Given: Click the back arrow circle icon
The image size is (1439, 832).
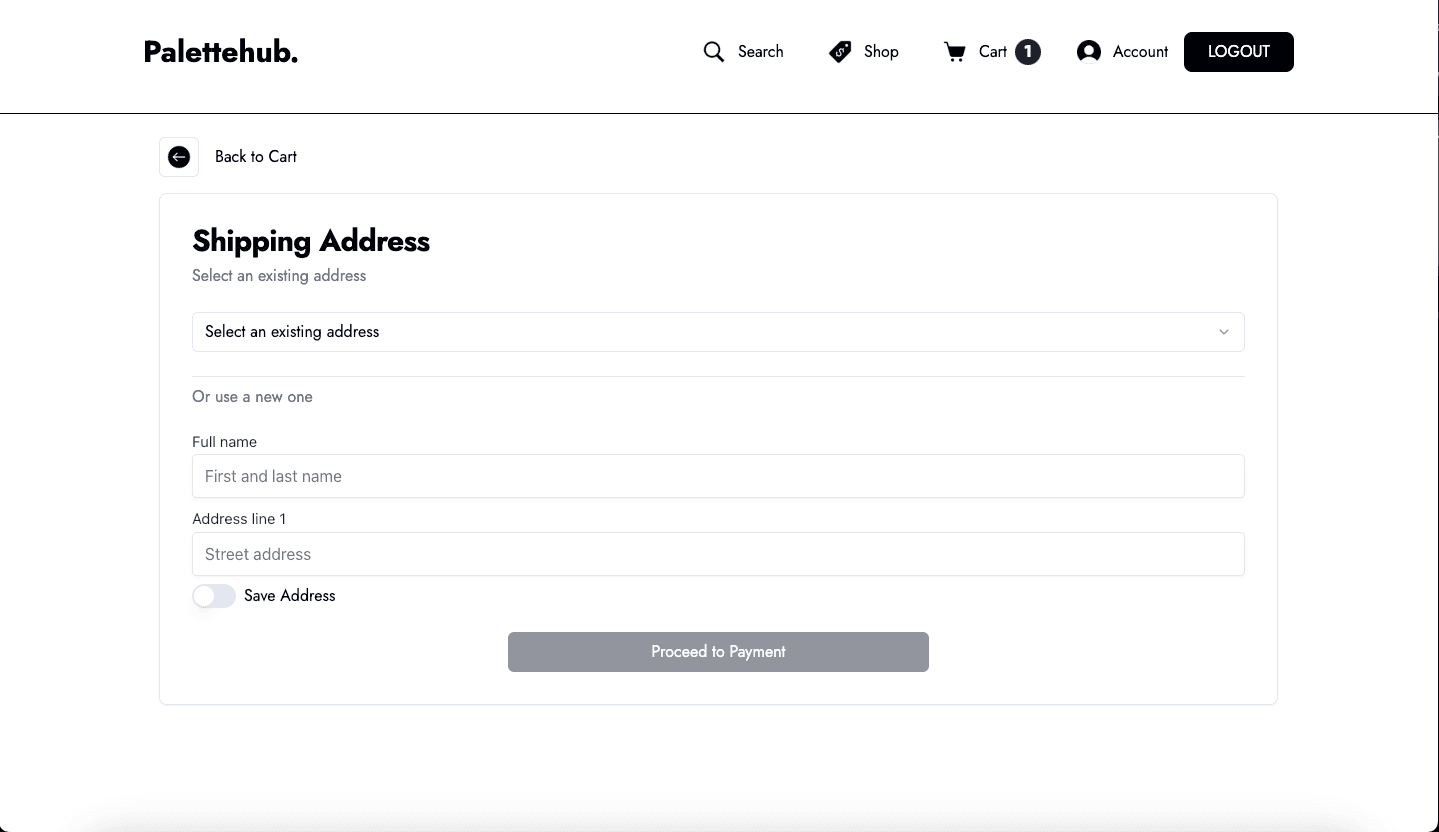Looking at the screenshot, I should point(179,157).
